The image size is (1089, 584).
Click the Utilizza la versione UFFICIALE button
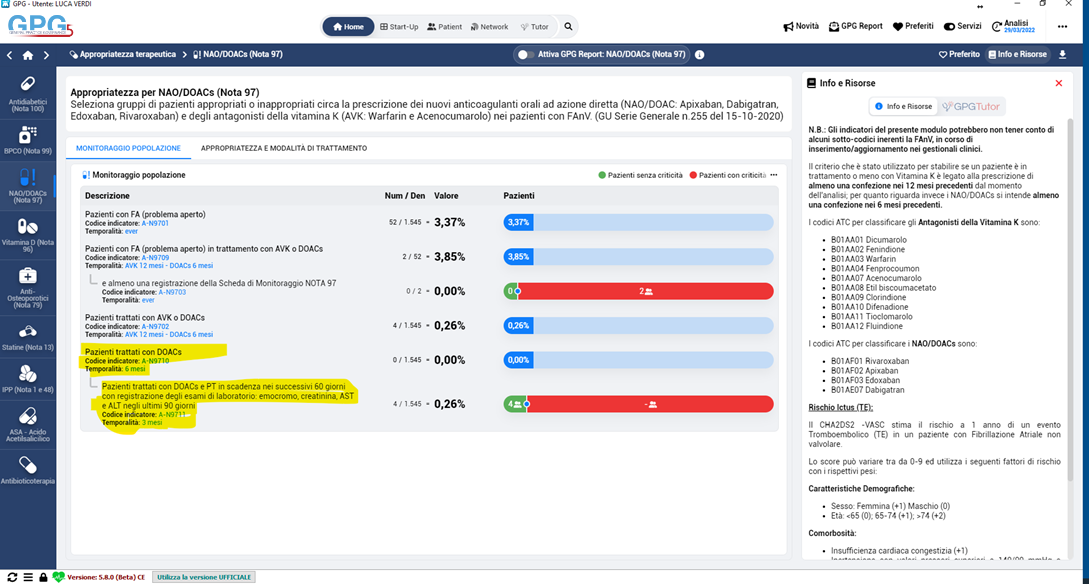coord(204,577)
